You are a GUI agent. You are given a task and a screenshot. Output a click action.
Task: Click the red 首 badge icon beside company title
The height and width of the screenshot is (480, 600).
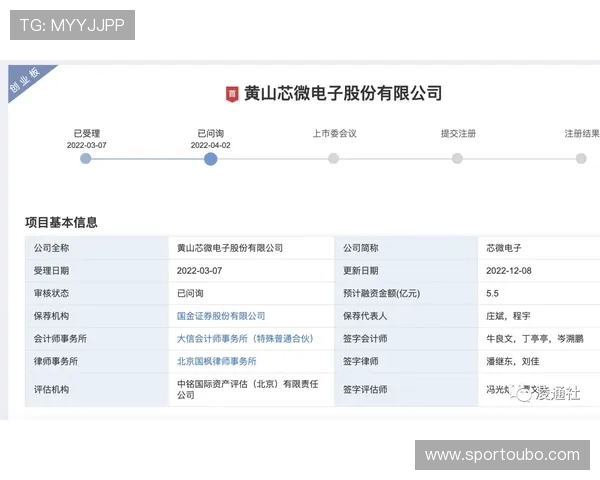[232, 94]
